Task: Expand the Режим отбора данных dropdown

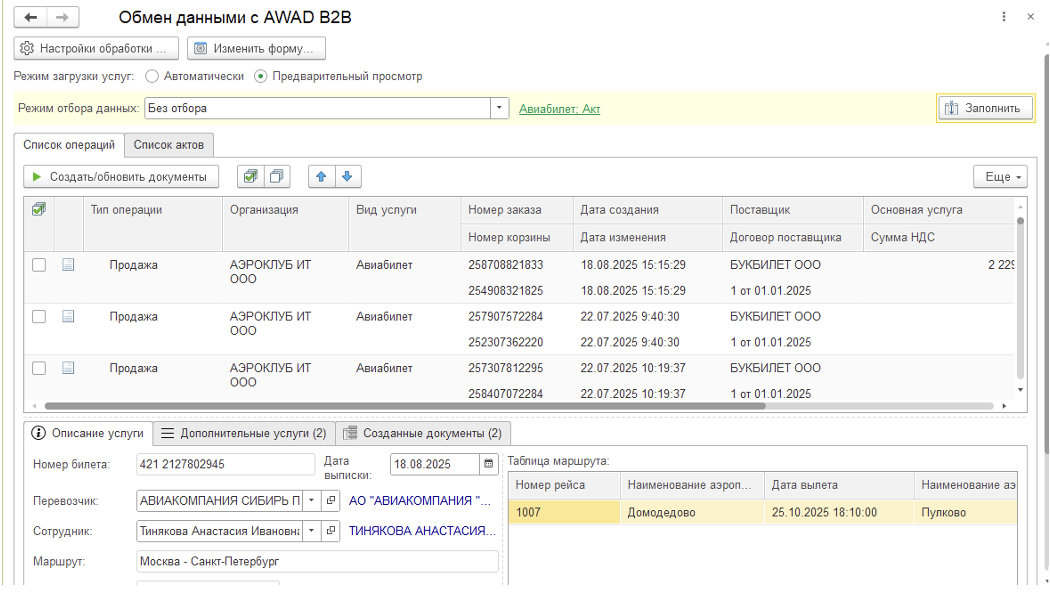Action: click(x=499, y=108)
